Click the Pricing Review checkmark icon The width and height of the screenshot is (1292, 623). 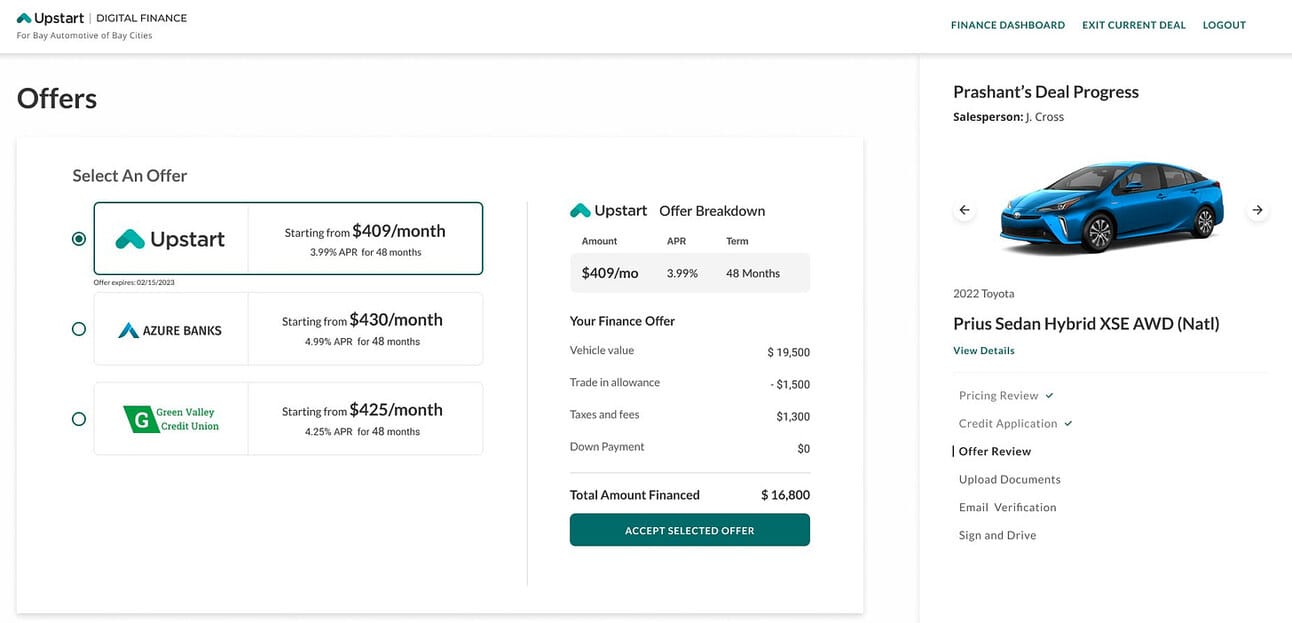[1049, 396]
